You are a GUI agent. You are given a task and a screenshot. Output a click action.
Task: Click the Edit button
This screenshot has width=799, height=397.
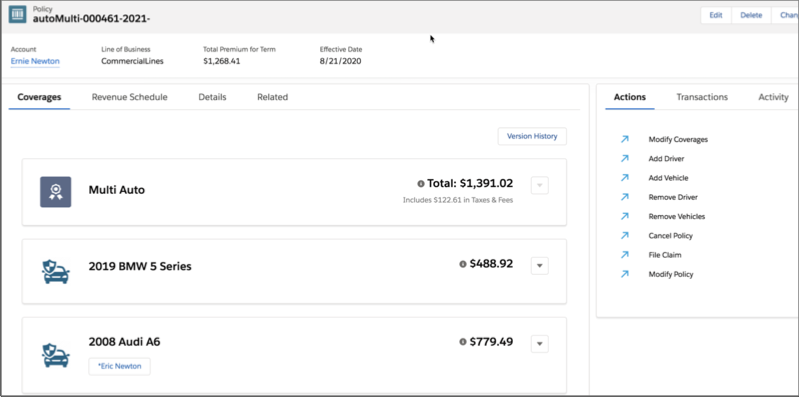[716, 15]
